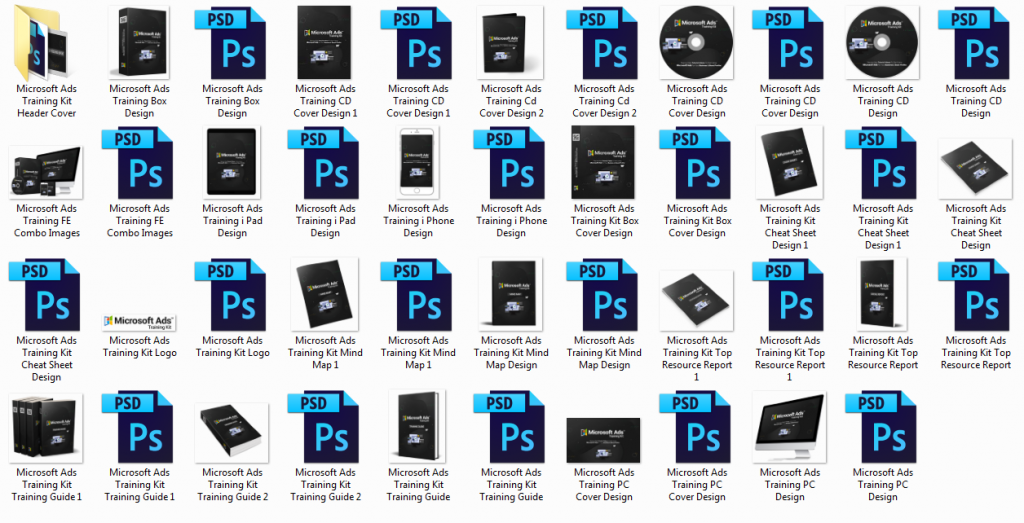1024x523 pixels.
Task: Select the Training Kit Mind Map Design thumbnail
Action: (511, 294)
